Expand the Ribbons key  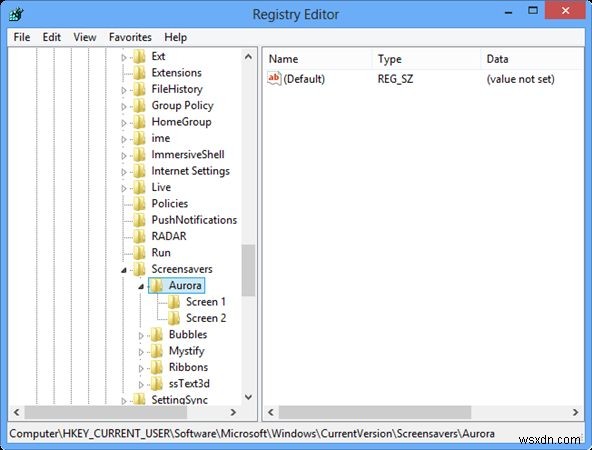point(141,368)
